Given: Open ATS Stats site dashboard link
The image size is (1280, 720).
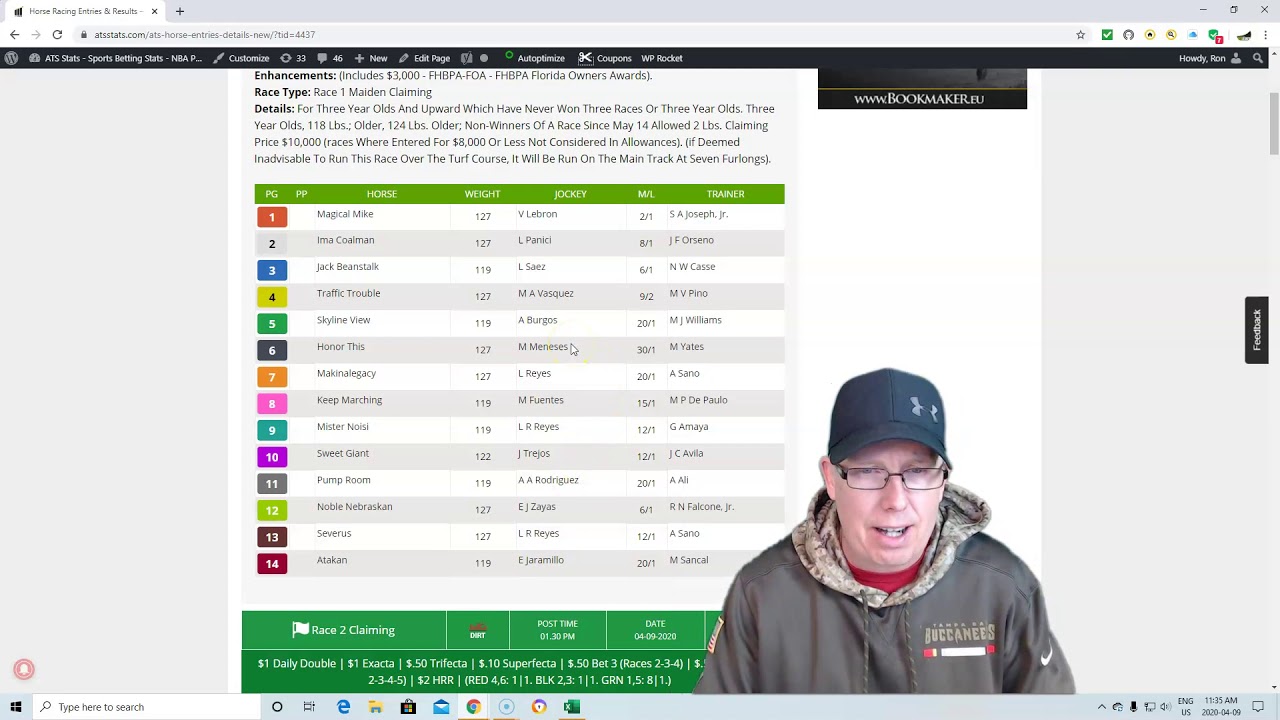Looking at the screenshot, I should click(115, 58).
